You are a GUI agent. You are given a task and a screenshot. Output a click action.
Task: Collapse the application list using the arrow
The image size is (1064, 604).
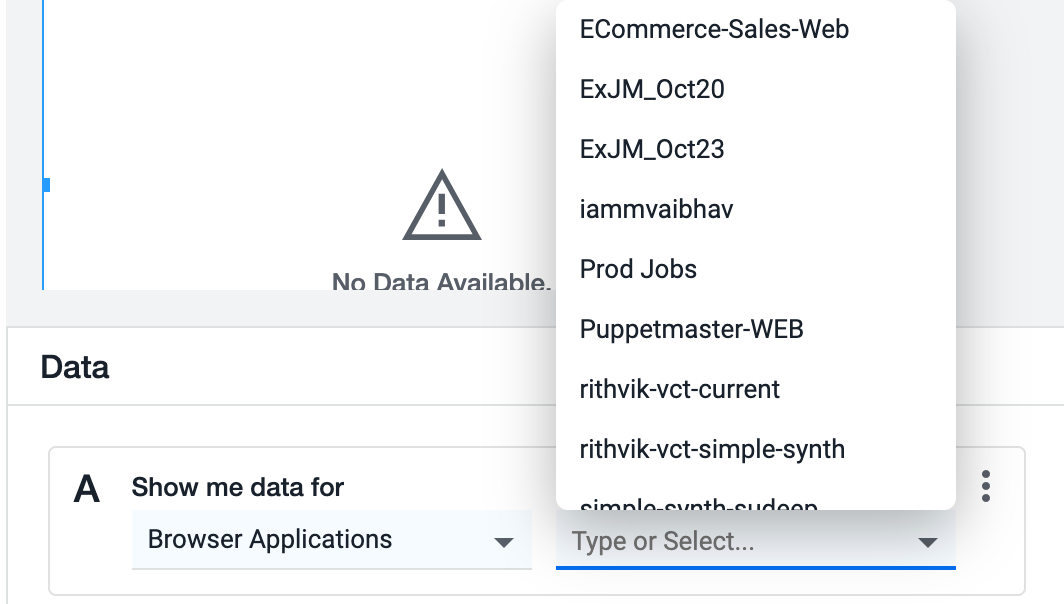click(x=927, y=542)
